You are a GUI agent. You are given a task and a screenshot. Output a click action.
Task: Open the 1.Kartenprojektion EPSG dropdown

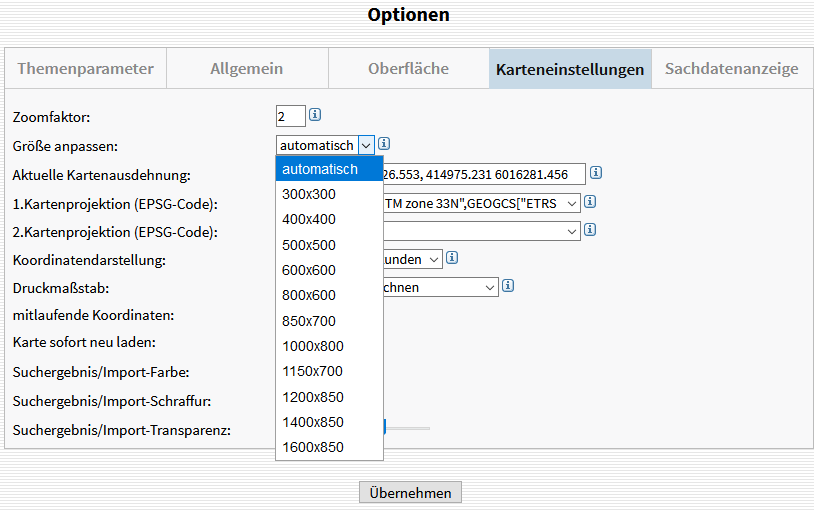click(571, 203)
